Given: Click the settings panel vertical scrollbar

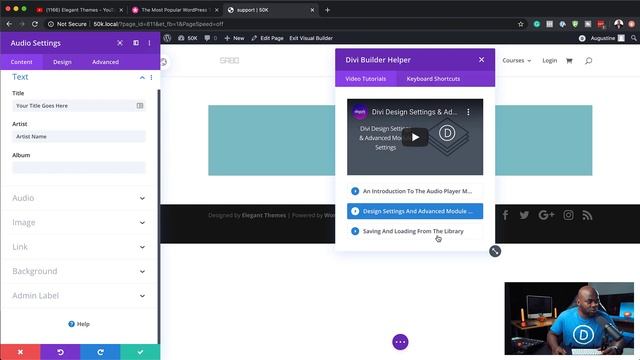Looking at the screenshot, I should click(159, 216).
